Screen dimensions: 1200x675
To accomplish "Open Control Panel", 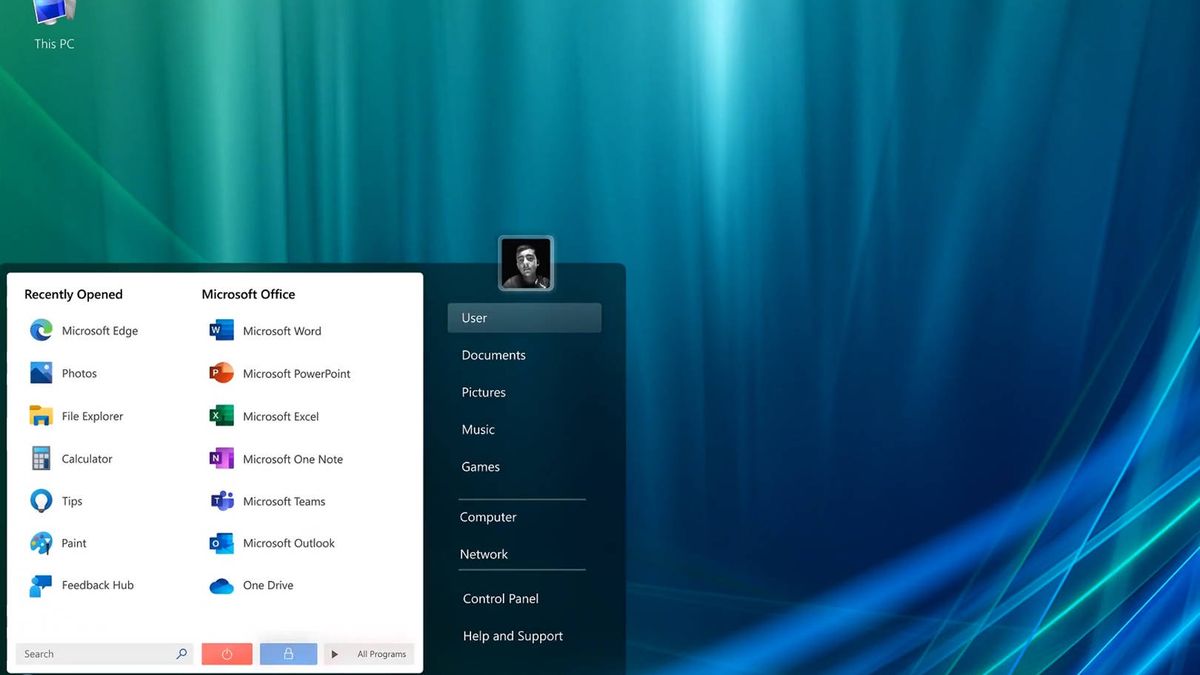I will [x=501, y=598].
